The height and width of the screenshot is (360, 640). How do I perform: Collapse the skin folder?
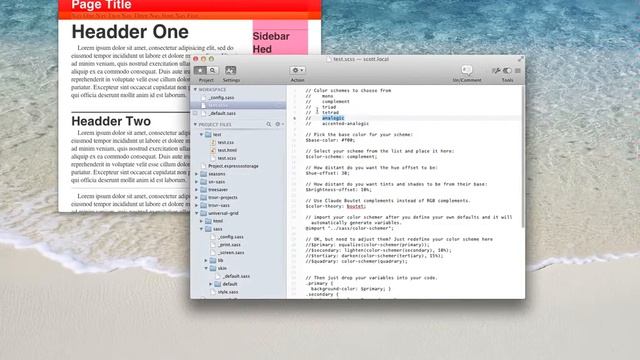pyautogui.click(x=206, y=268)
